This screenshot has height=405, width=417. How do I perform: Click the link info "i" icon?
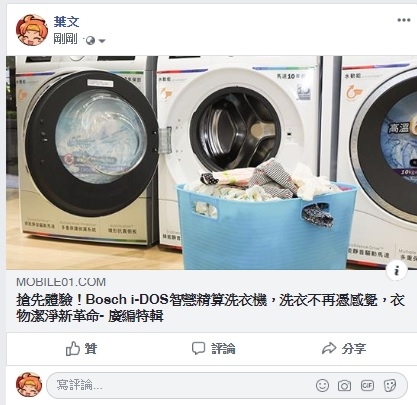397,270
